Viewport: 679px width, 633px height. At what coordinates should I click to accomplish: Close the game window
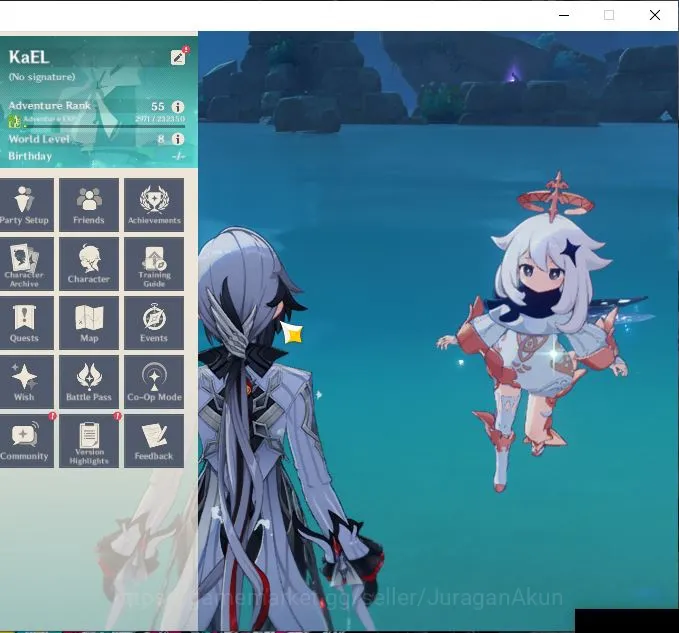pos(655,15)
